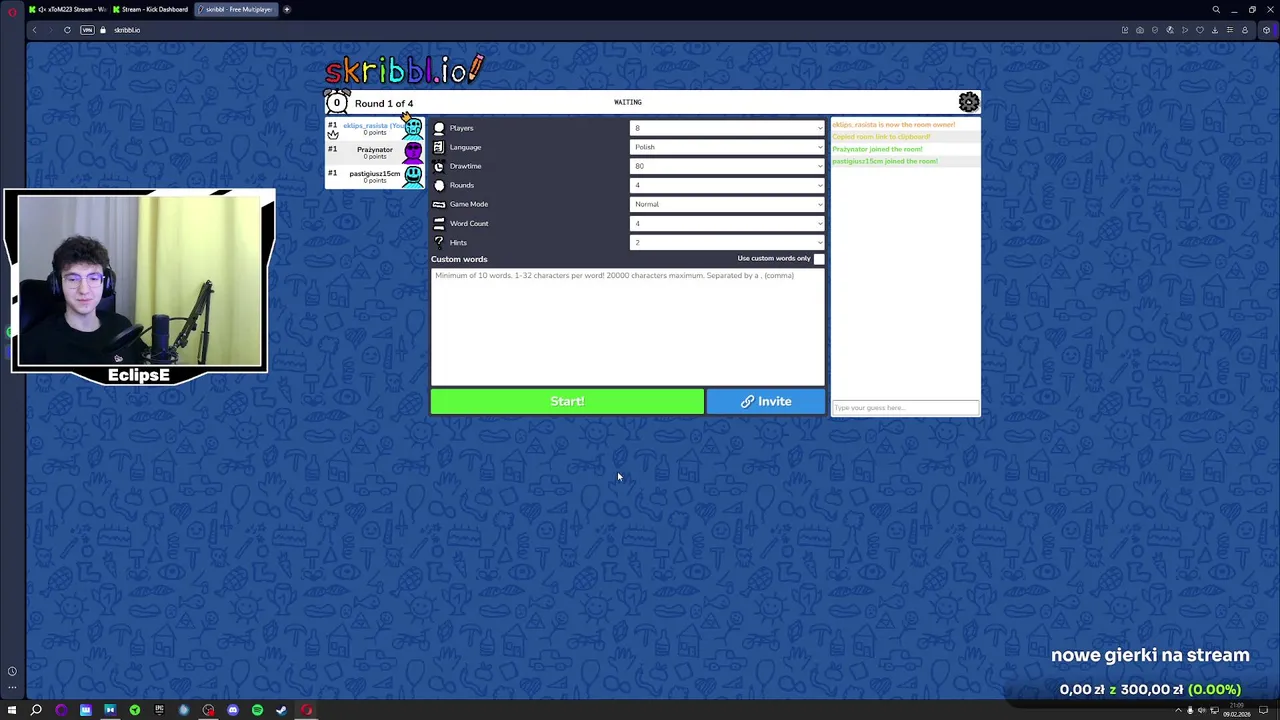The width and height of the screenshot is (1280, 720).
Task: Open the skribbl settings gear icon
Action: coord(968,102)
